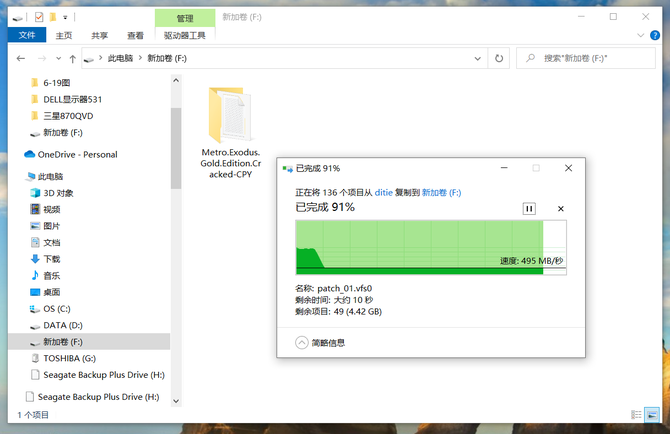Click the forward navigation arrow

tap(42, 59)
